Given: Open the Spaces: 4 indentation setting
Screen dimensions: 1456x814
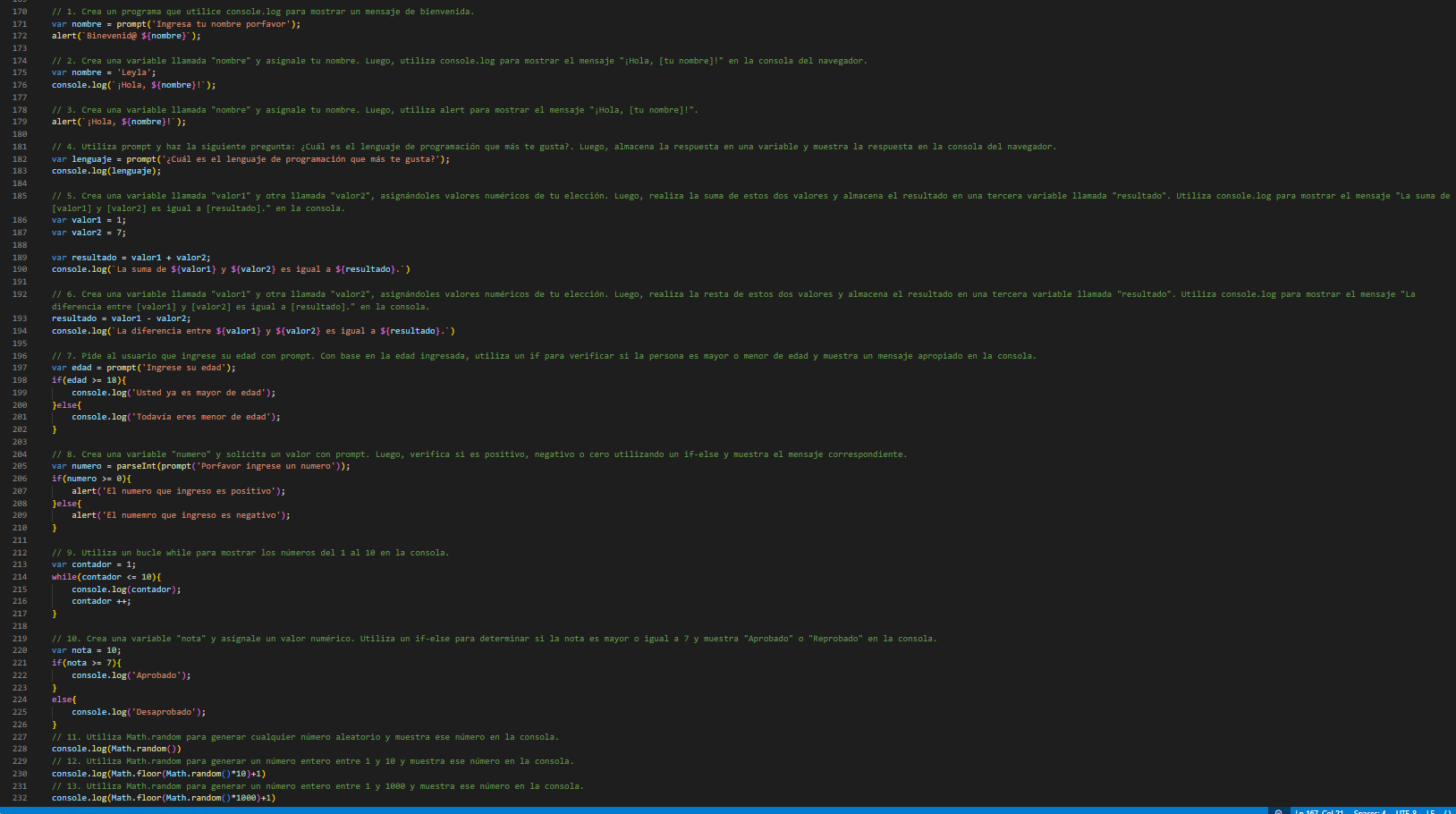Looking at the screenshot, I should (1369, 811).
